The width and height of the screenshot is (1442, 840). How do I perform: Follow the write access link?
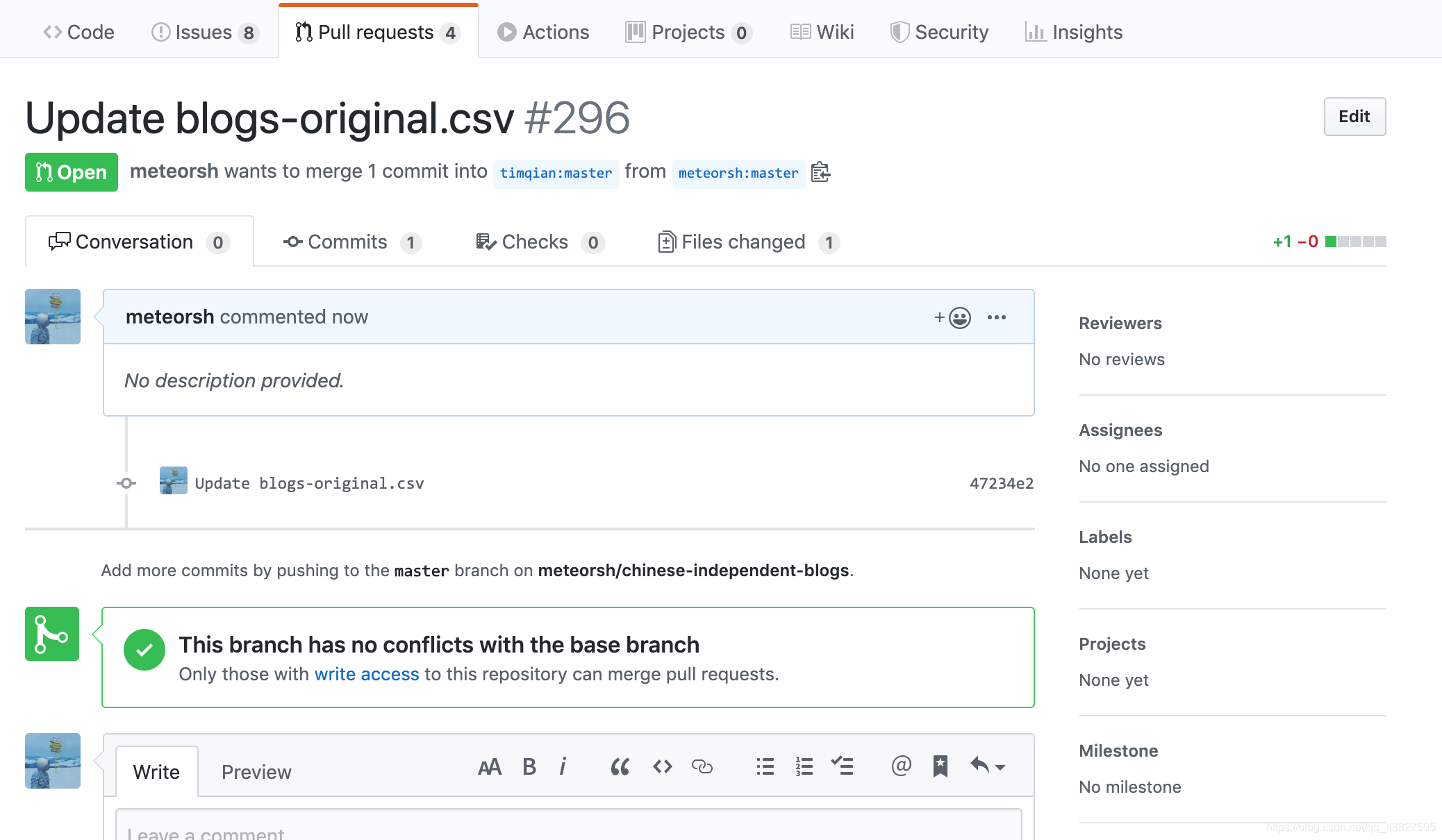(x=367, y=674)
